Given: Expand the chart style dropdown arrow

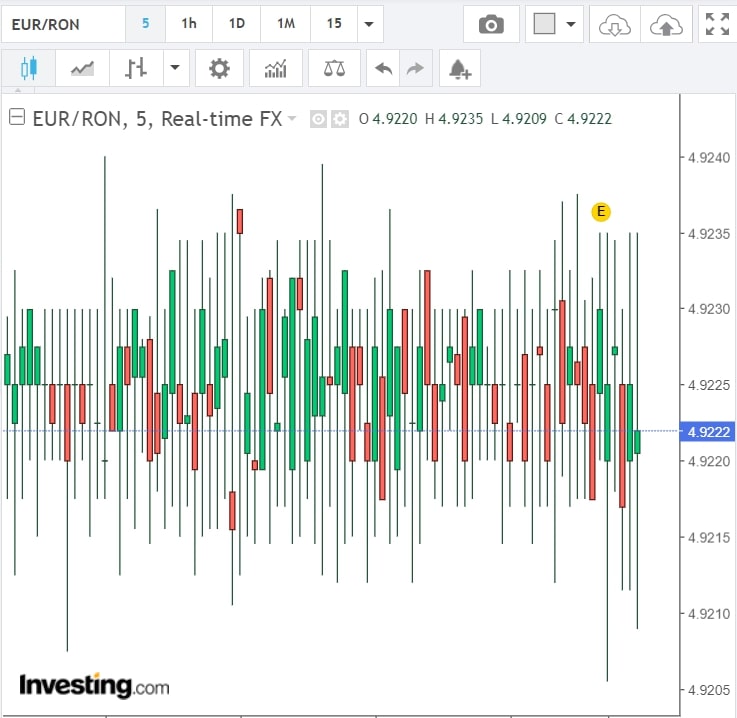Looking at the screenshot, I should point(175,69).
